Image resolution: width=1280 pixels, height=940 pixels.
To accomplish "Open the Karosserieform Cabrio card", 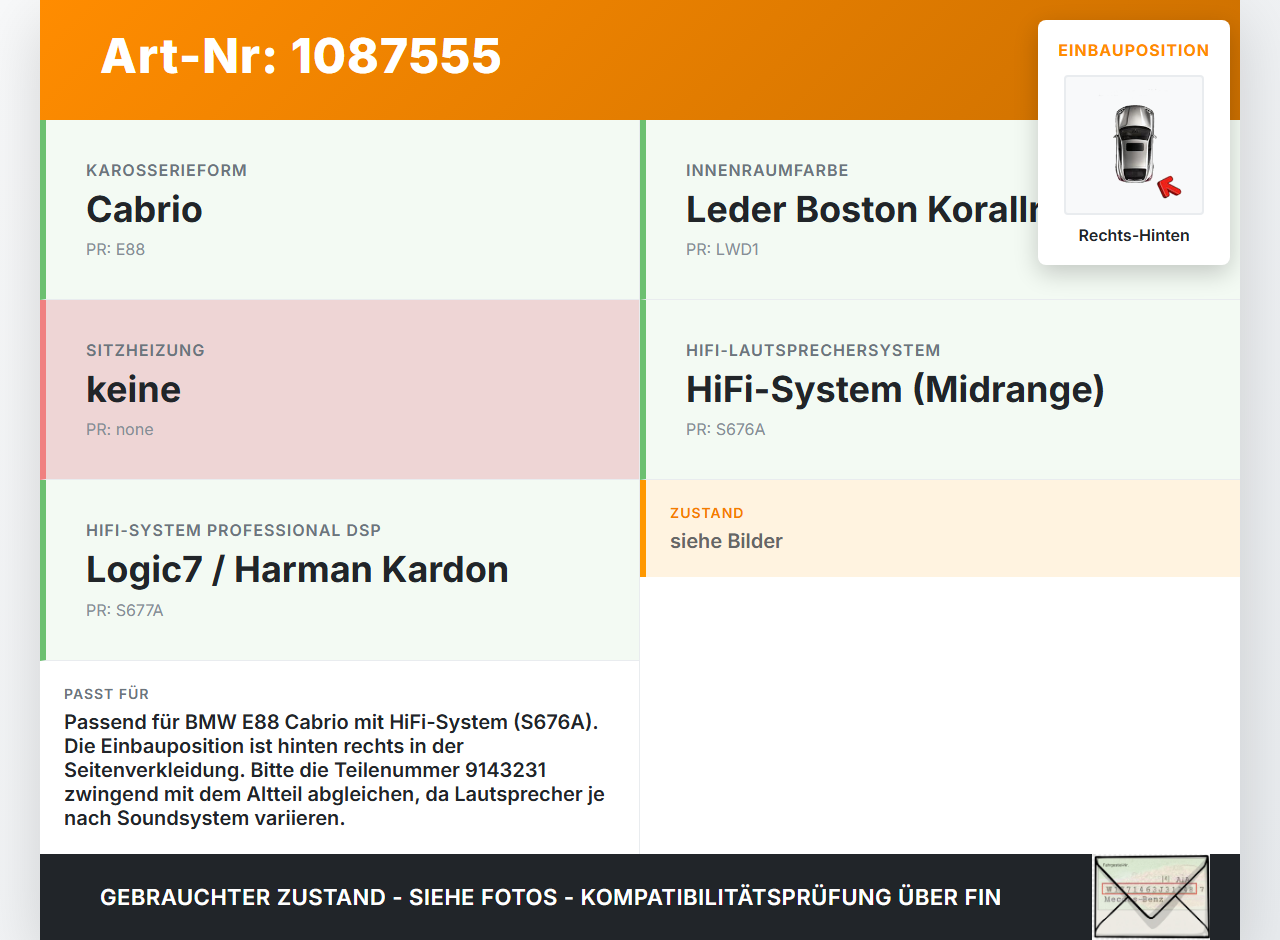I will tap(340, 210).
